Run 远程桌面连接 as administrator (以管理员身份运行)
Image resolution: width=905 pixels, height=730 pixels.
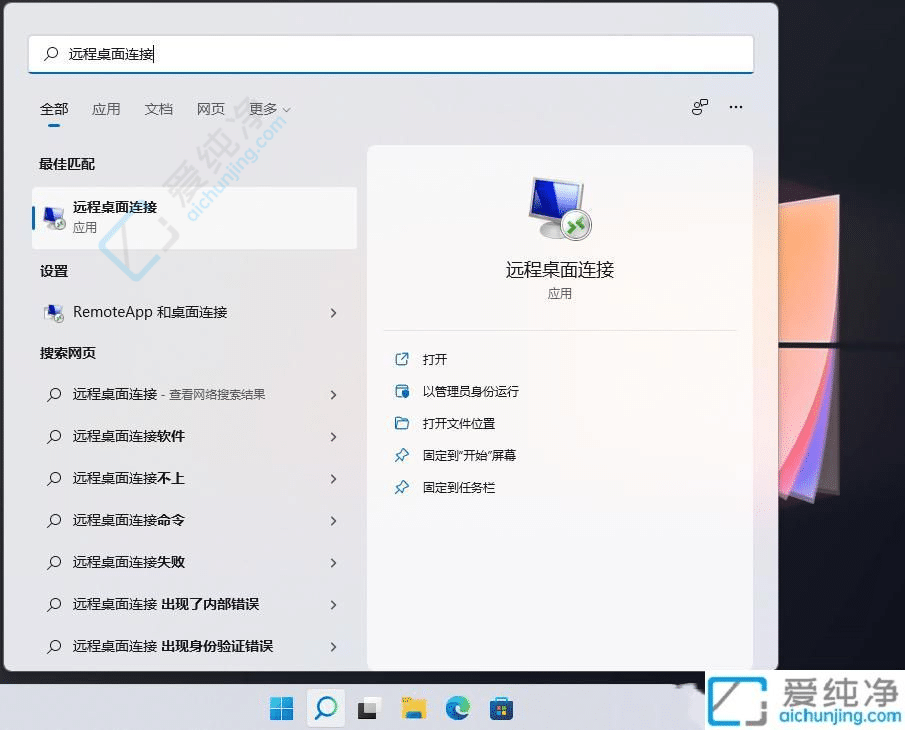click(466, 391)
